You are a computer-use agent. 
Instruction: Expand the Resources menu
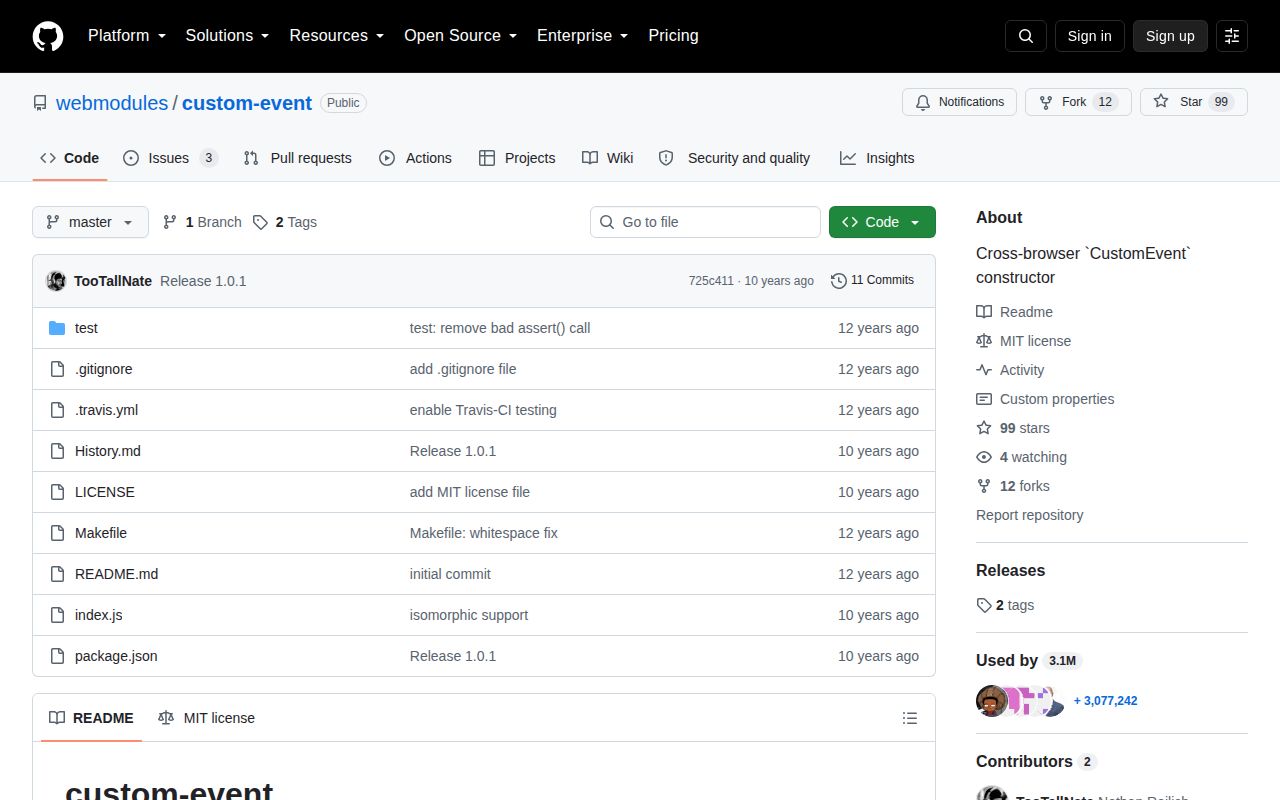(337, 36)
